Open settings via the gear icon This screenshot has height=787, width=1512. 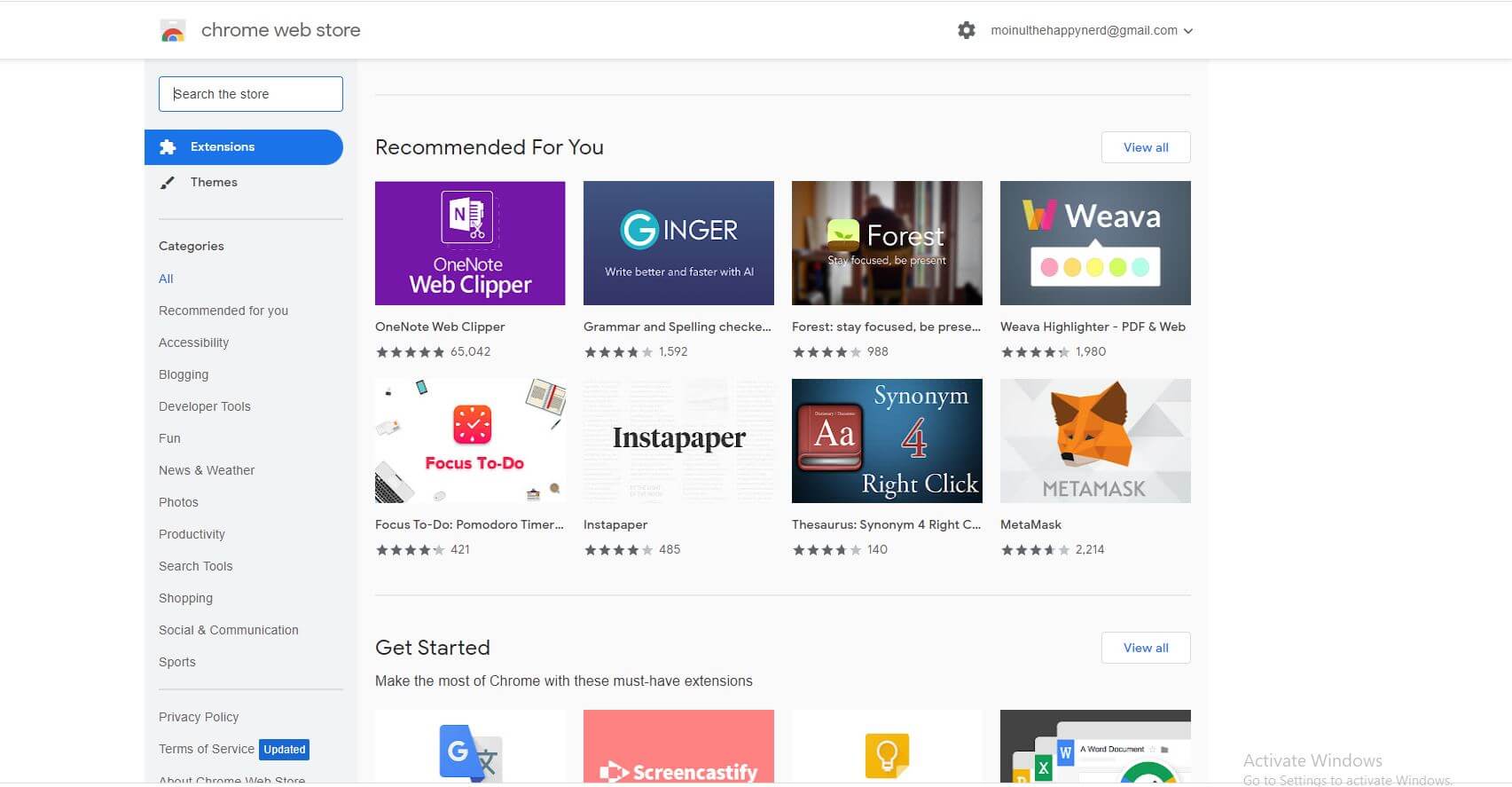(967, 30)
